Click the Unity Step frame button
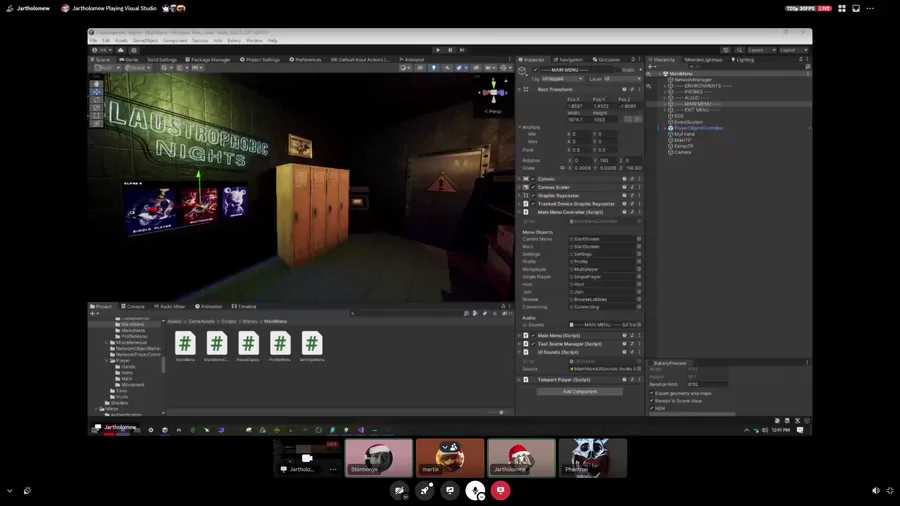This screenshot has height=506, width=900. [462, 50]
